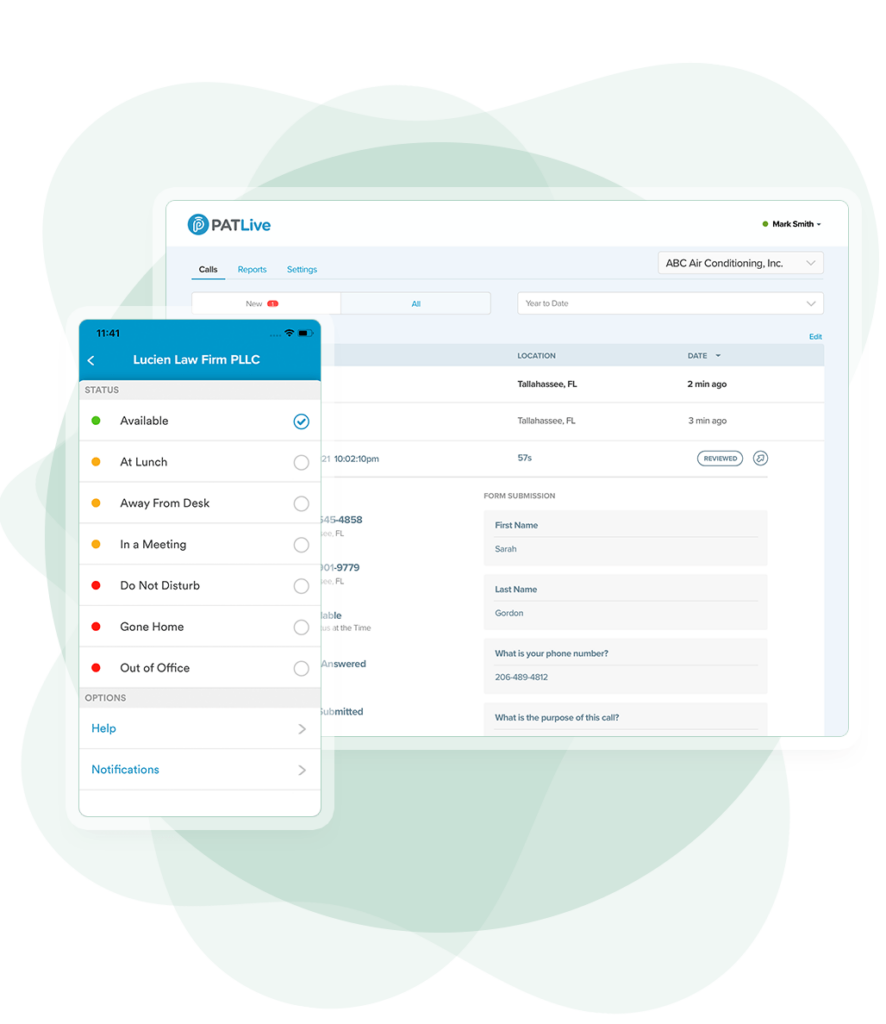Click the battery icon in the phone status bar
Screen dimensions: 886x1024
[306, 333]
